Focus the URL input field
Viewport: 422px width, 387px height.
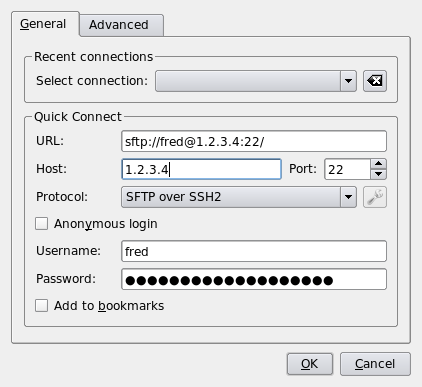coord(254,141)
